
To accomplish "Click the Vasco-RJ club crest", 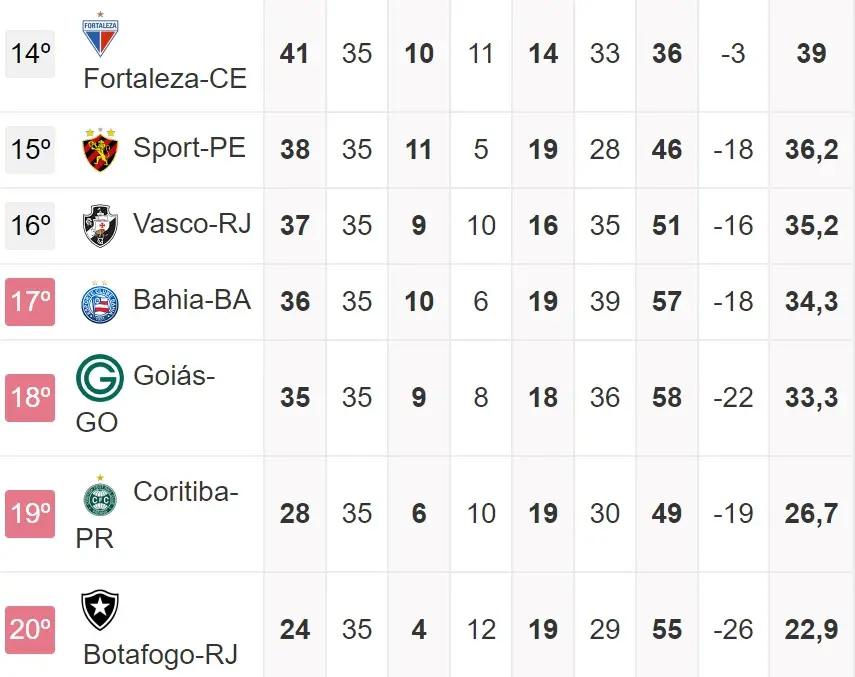I will (100, 225).
